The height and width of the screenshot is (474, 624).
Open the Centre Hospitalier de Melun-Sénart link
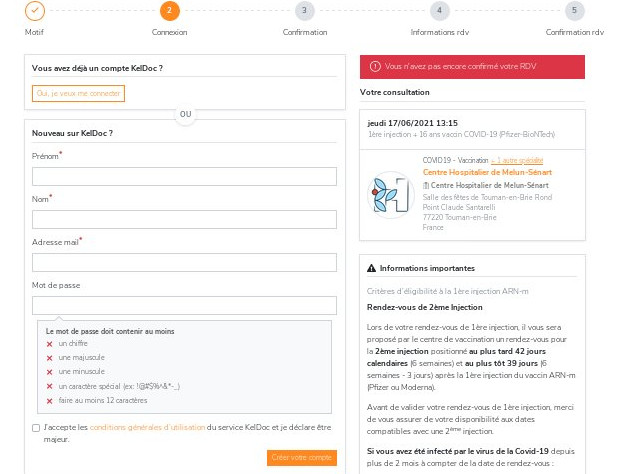[x=487, y=172]
